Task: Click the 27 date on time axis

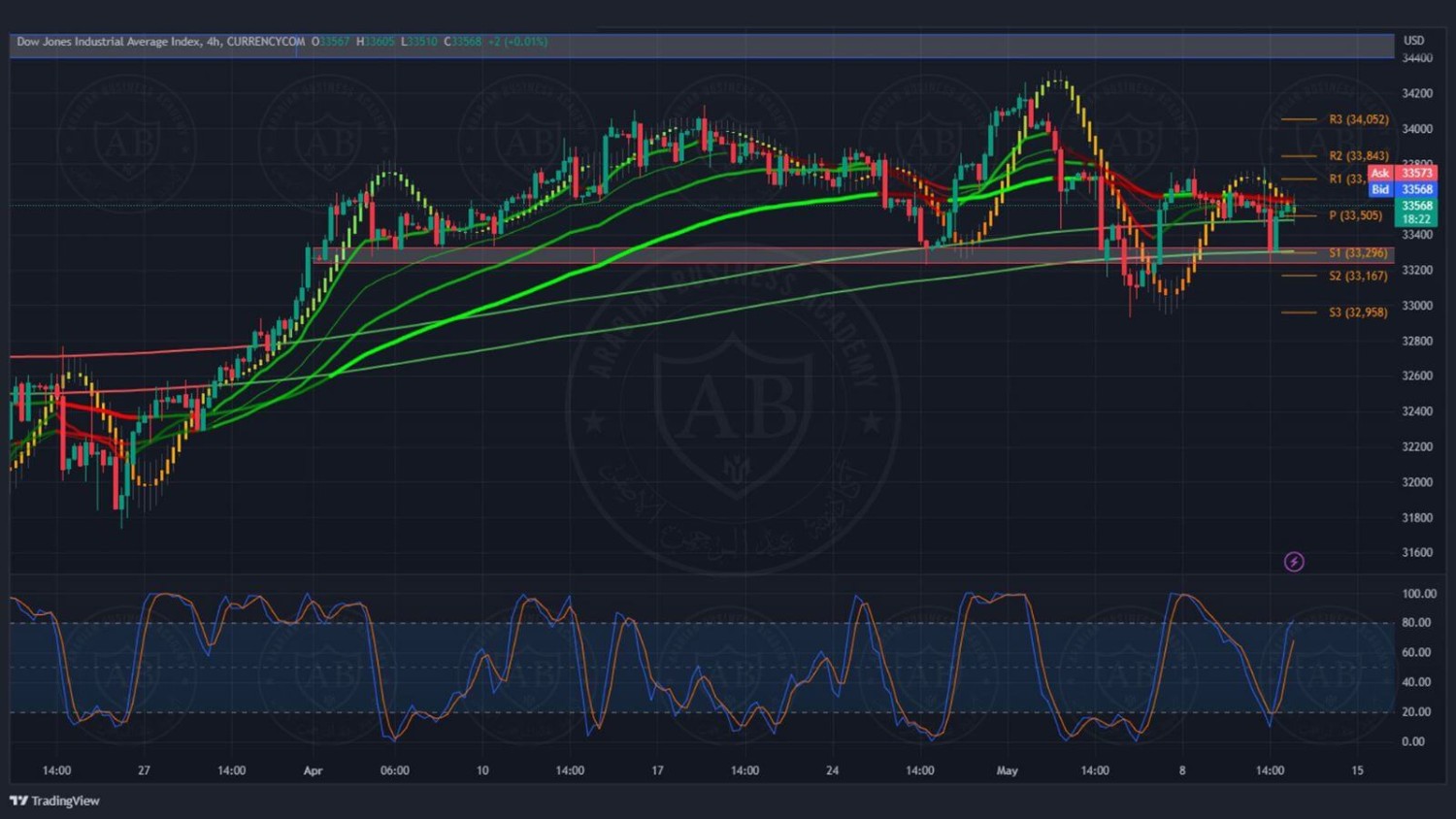Action: (x=144, y=770)
